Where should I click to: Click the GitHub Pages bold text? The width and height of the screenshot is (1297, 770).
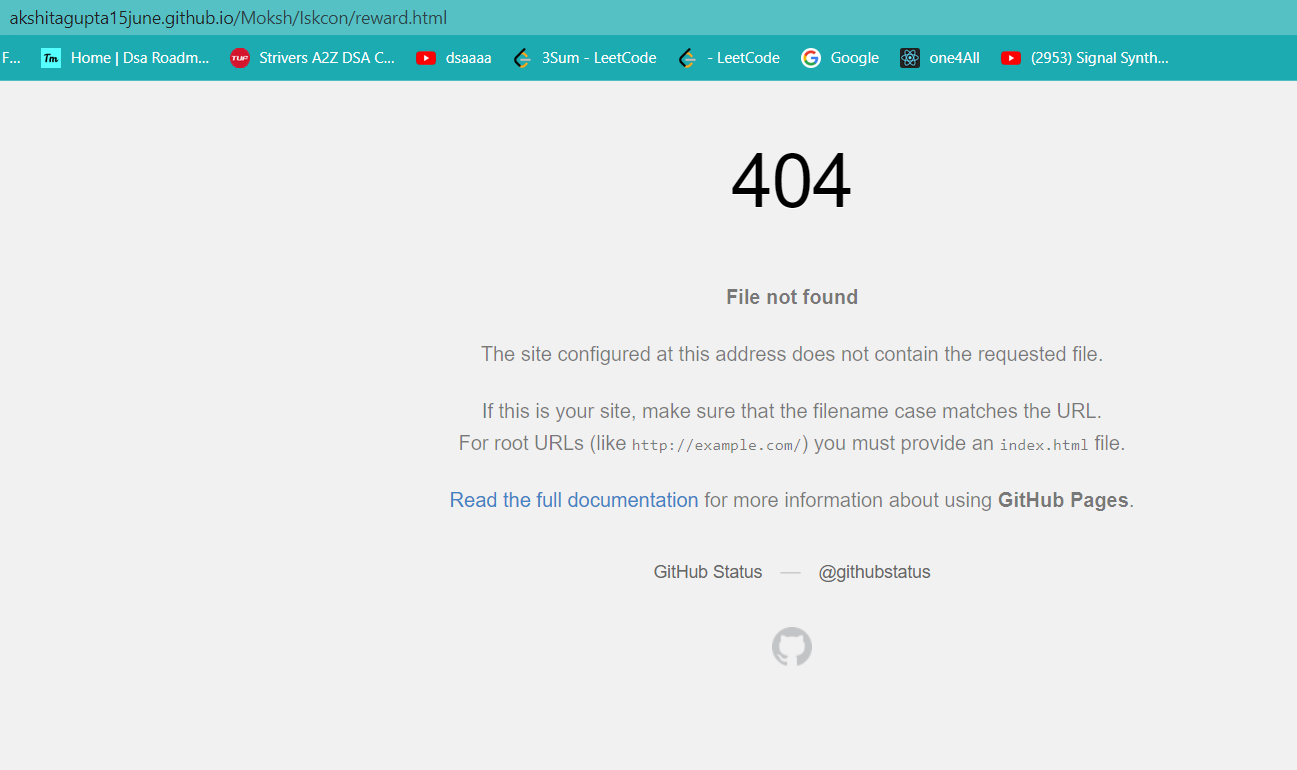[x=1063, y=499]
